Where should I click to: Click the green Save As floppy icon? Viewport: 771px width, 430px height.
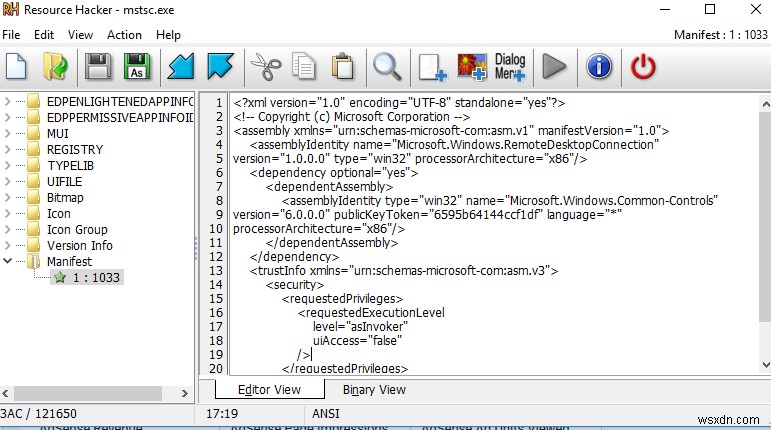pyautogui.click(x=137, y=66)
